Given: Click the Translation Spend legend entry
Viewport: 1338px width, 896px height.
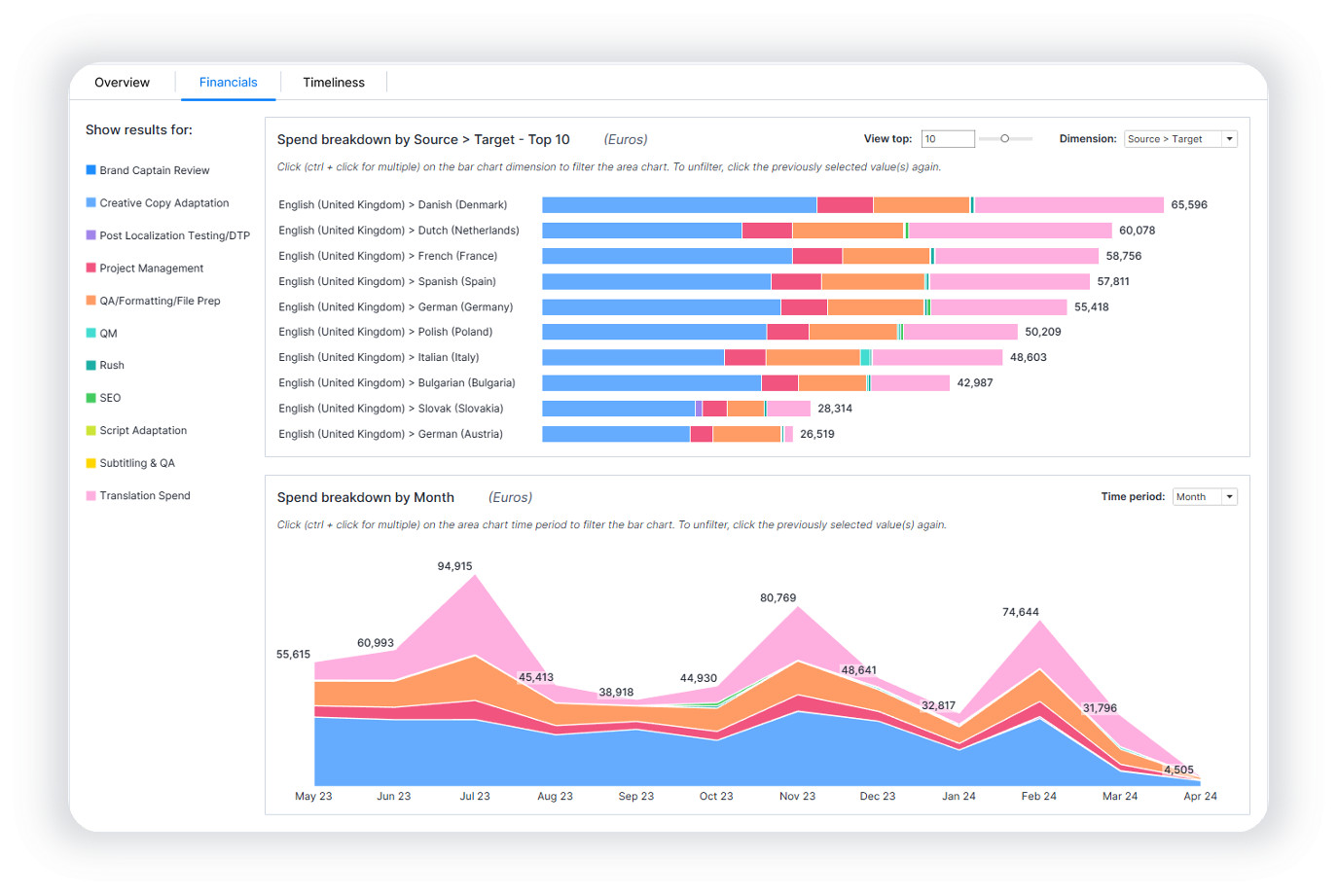Looking at the screenshot, I should pyautogui.click(x=144, y=496).
